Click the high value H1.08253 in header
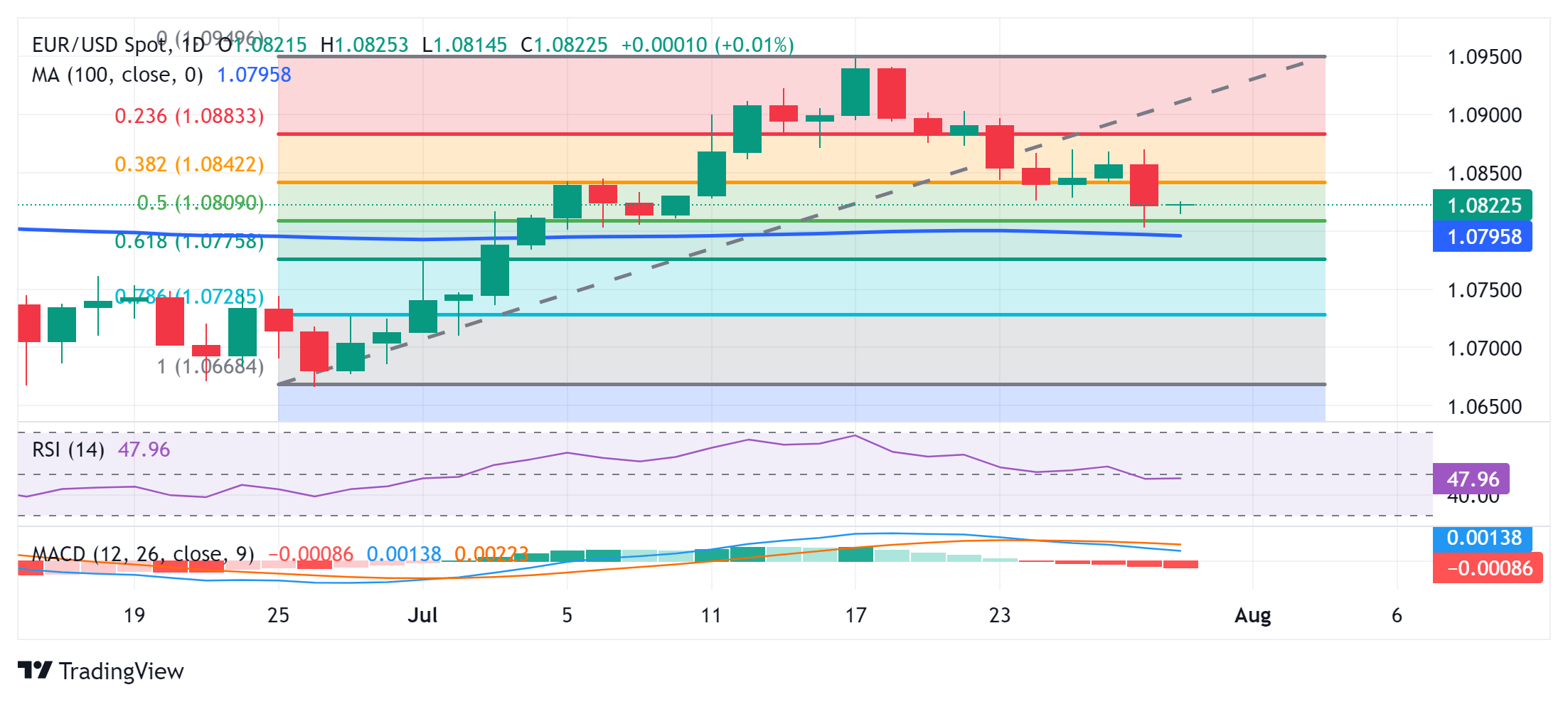The width and height of the screenshot is (1568, 702). [364, 45]
